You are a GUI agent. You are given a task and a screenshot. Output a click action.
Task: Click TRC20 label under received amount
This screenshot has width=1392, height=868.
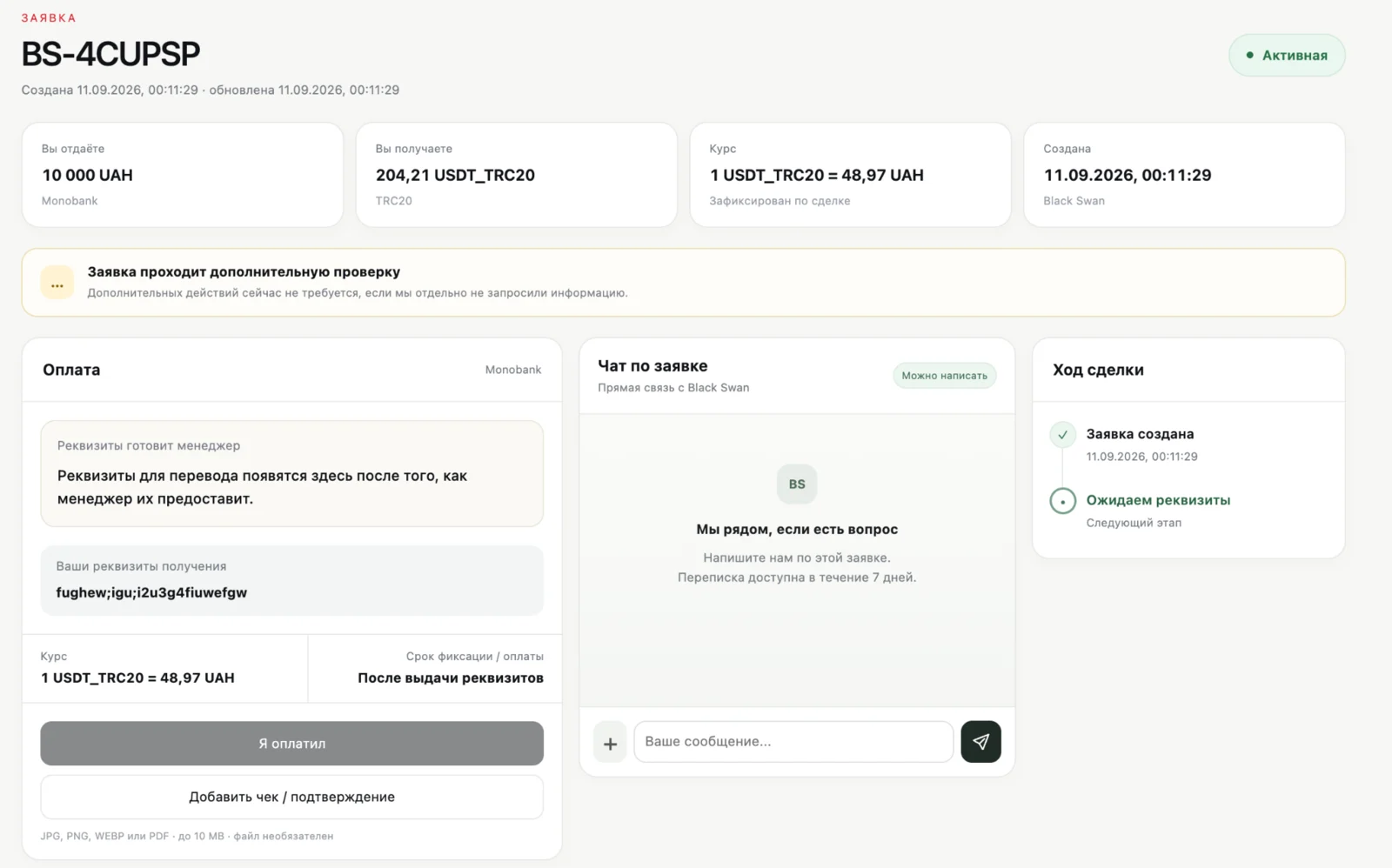(393, 201)
